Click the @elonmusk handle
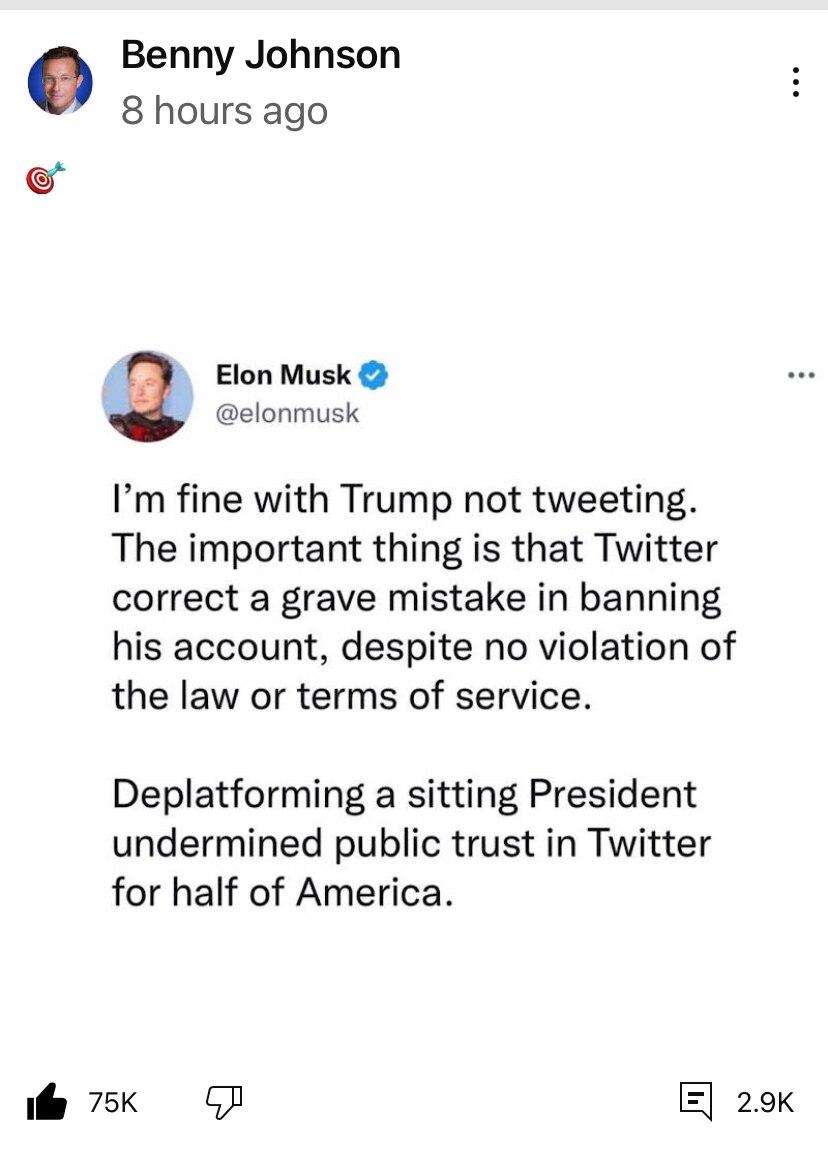Image resolution: width=828 pixels, height=1158 pixels. click(x=287, y=412)
